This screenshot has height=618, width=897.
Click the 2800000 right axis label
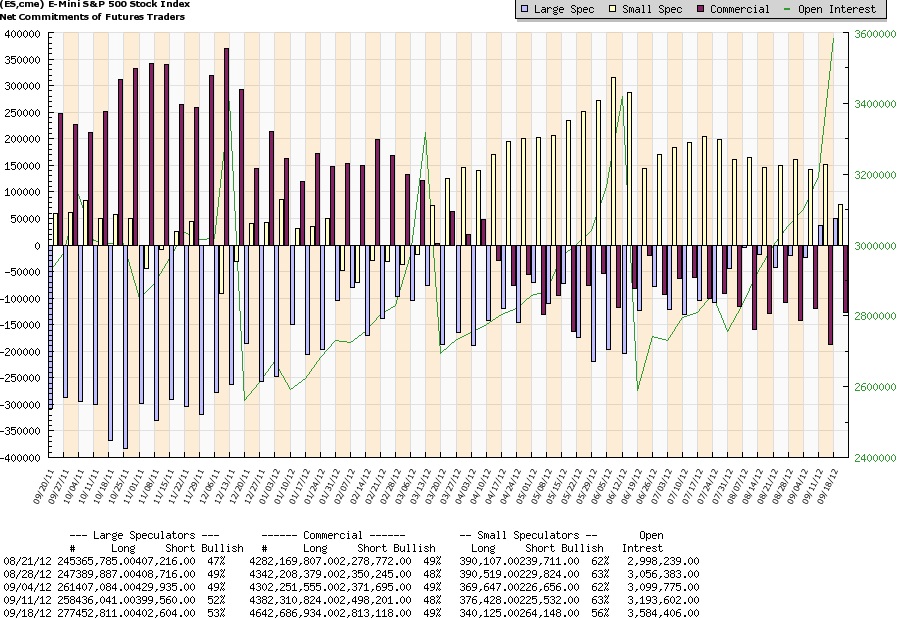[875, 316]
